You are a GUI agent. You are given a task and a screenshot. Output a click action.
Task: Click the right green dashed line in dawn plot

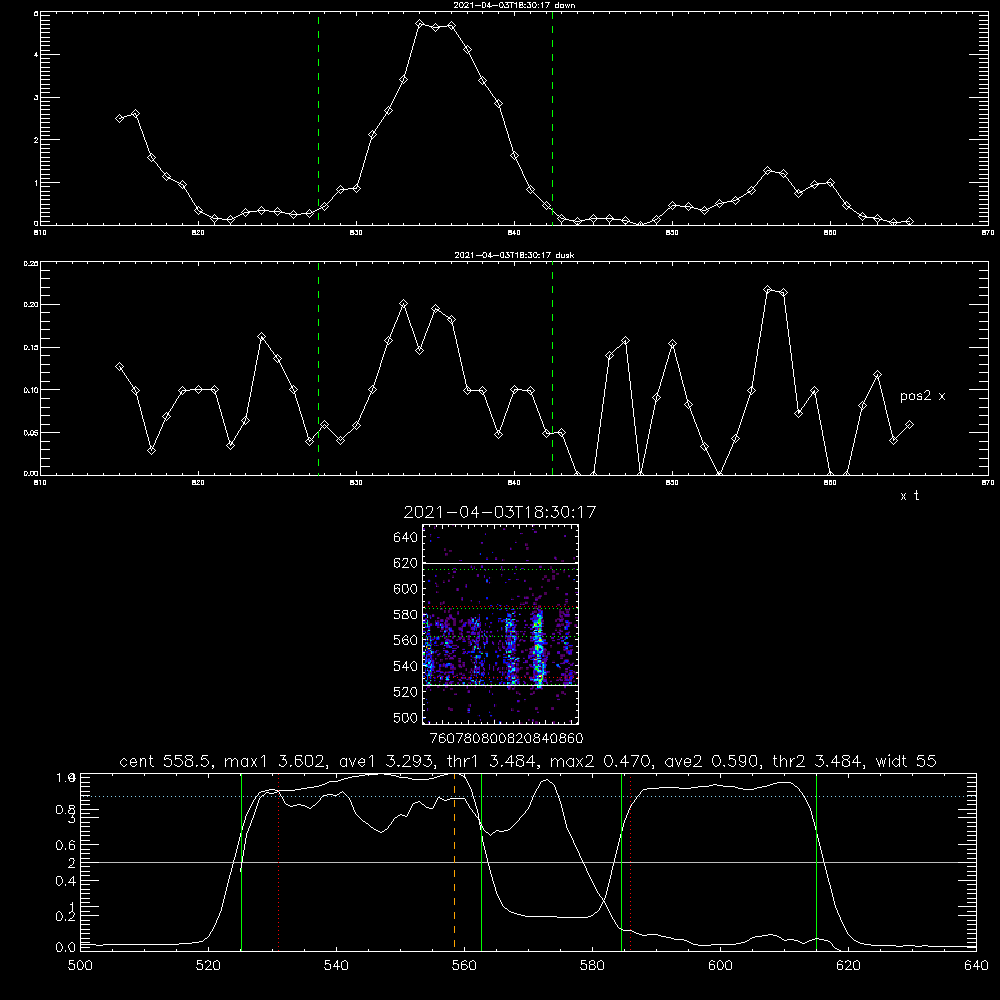pos(552,118)
